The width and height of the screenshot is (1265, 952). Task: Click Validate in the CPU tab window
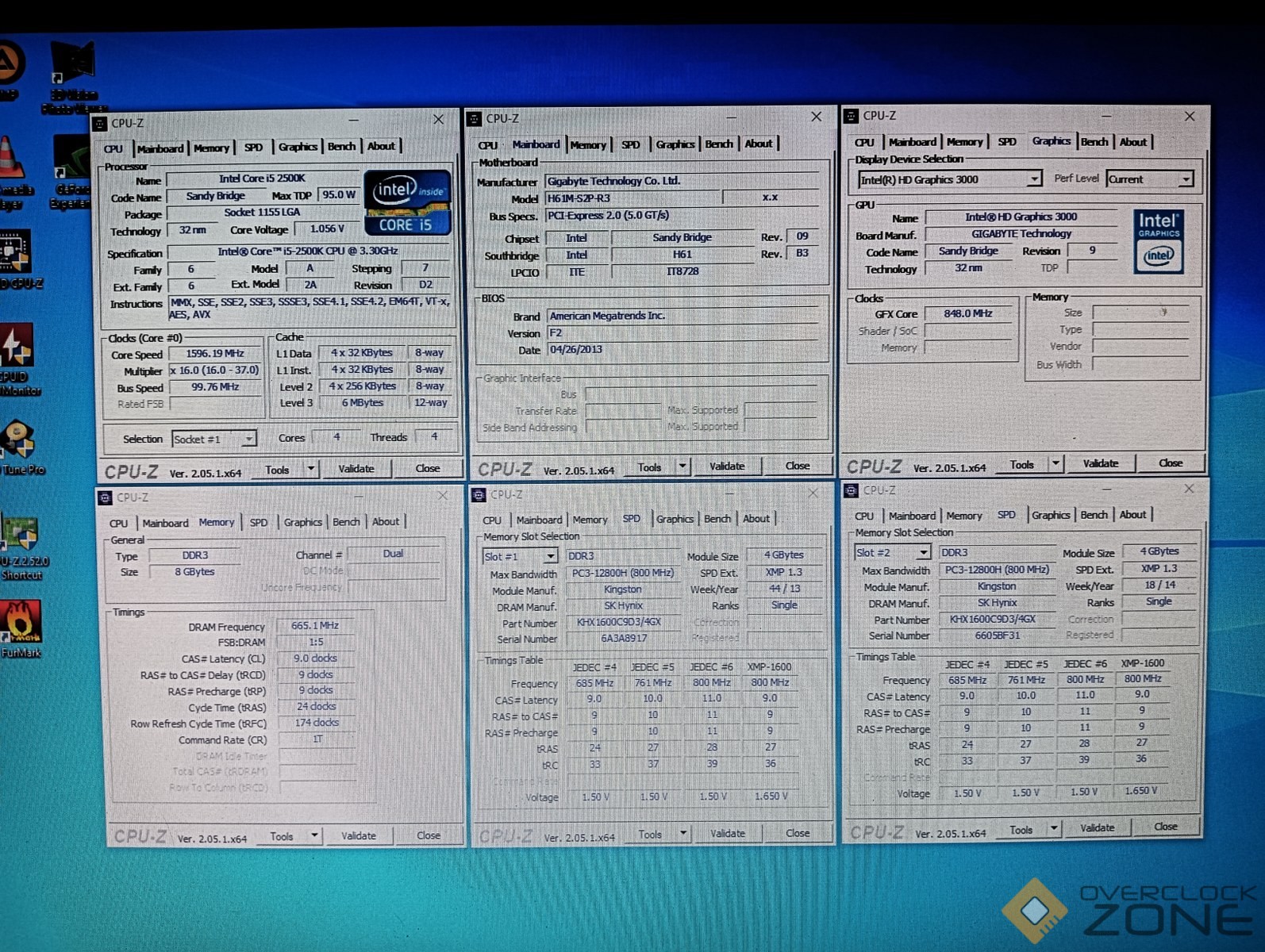(x=356, y=469)
